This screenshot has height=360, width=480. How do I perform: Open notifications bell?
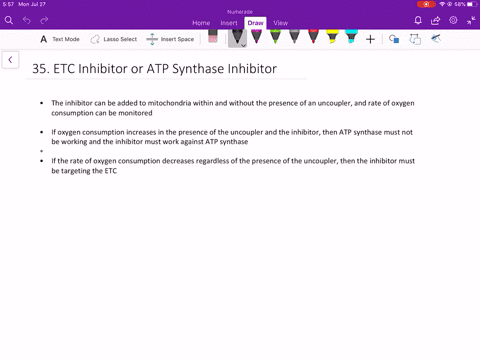pyautogui.click(x=418, y=21)
